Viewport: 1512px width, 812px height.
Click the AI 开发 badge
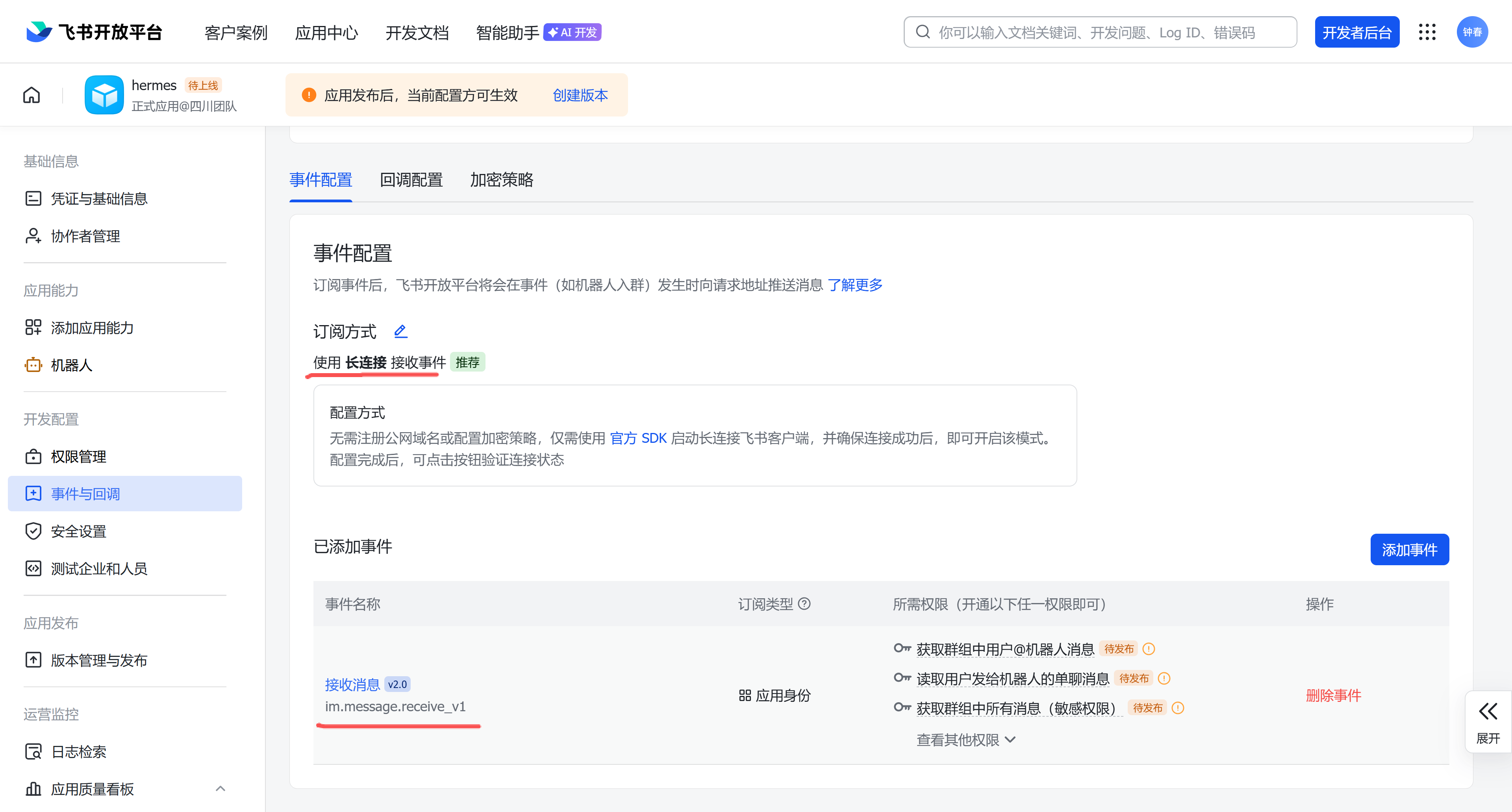pos(572,32)
